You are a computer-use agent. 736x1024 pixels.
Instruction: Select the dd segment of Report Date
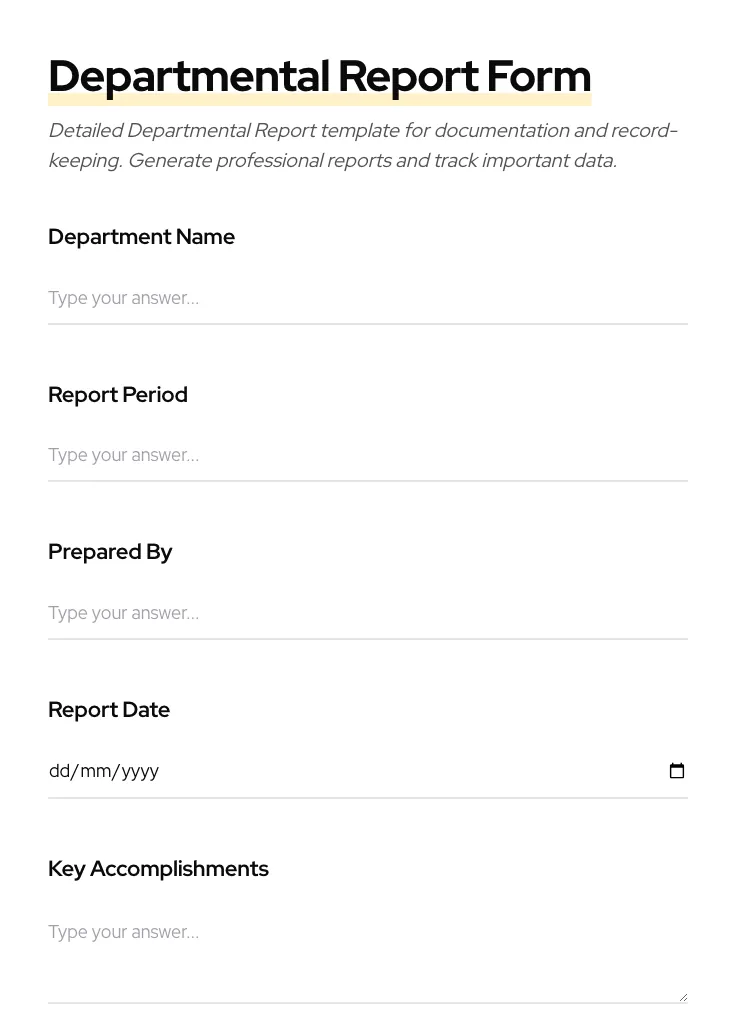pos(60,770)
